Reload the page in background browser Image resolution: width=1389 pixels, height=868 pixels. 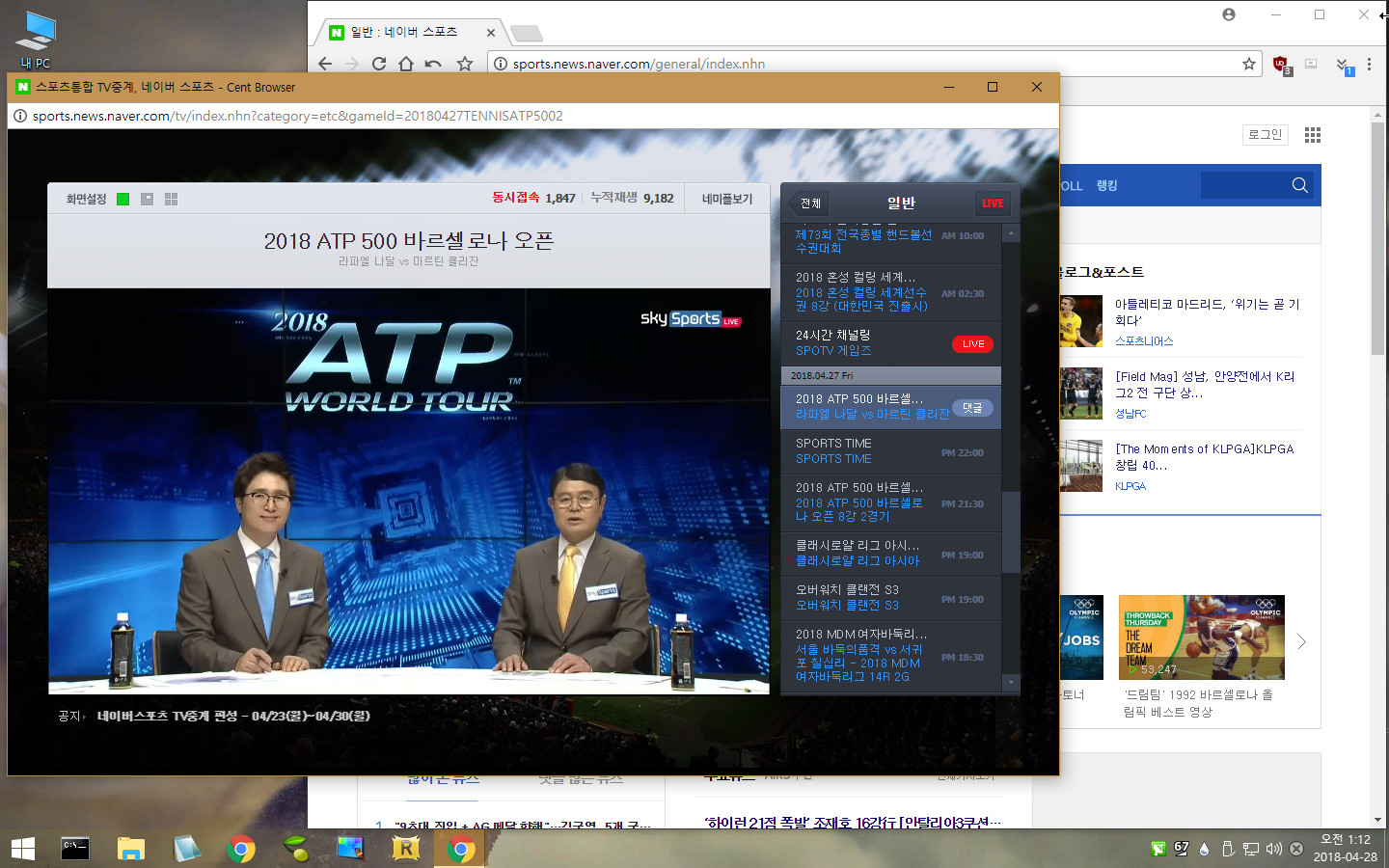379,64
